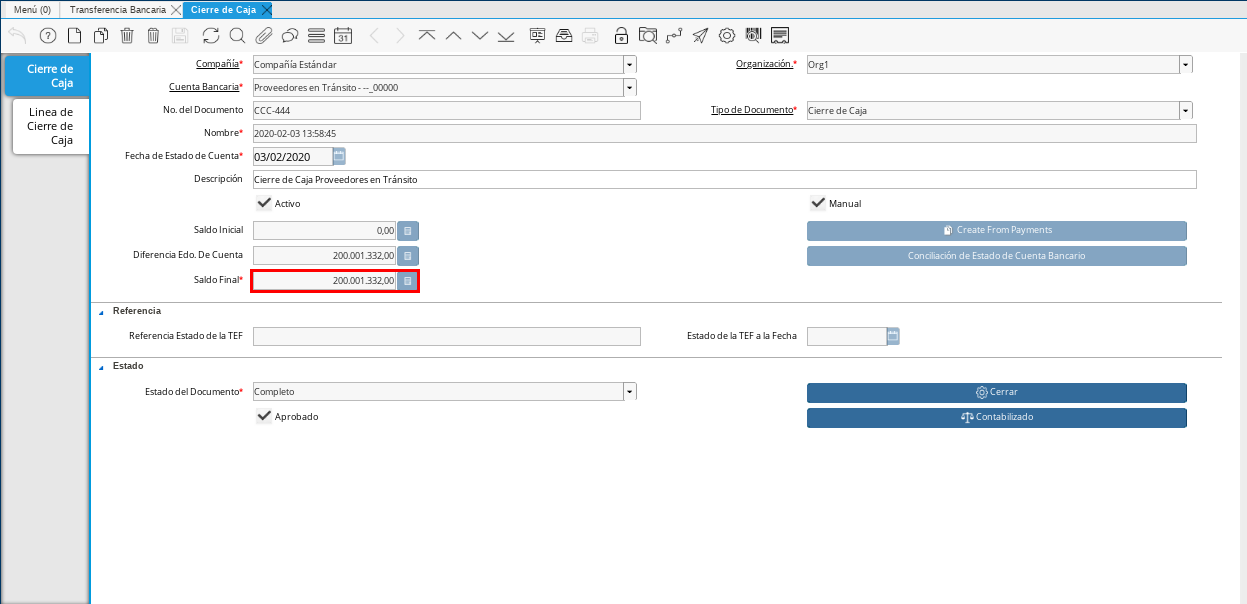Toggle grid view with the stacked lines icon
Viewport: 1247px width, 604px height.
[x=316, y=36]
